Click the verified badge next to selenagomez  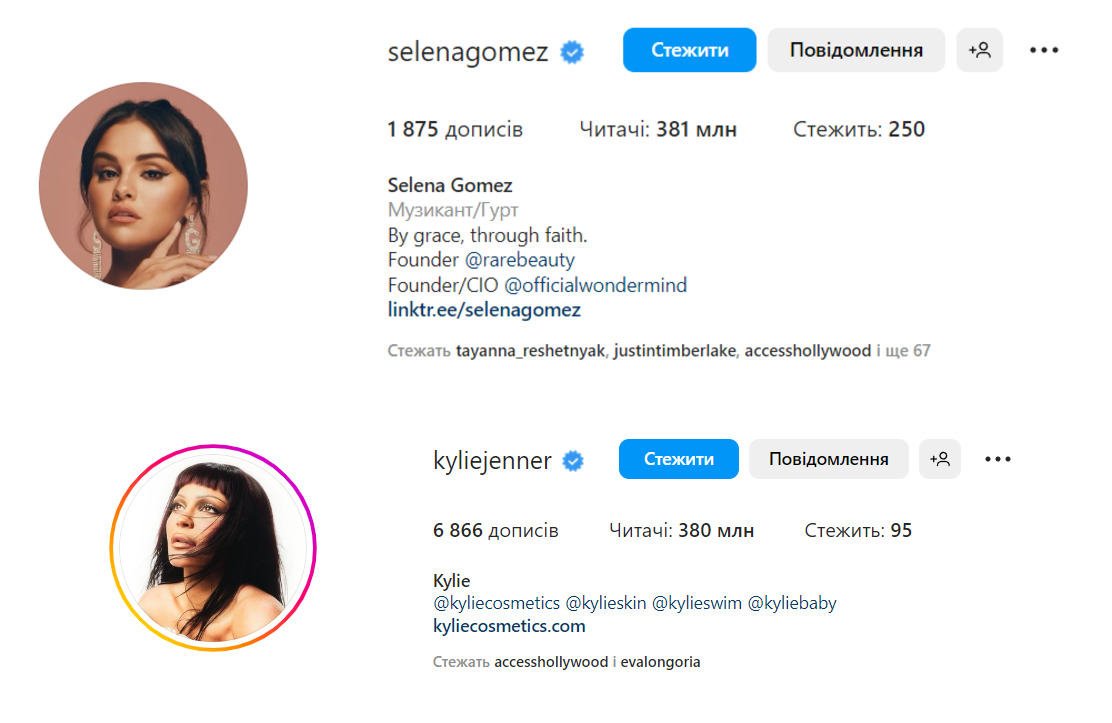[572, 52]
